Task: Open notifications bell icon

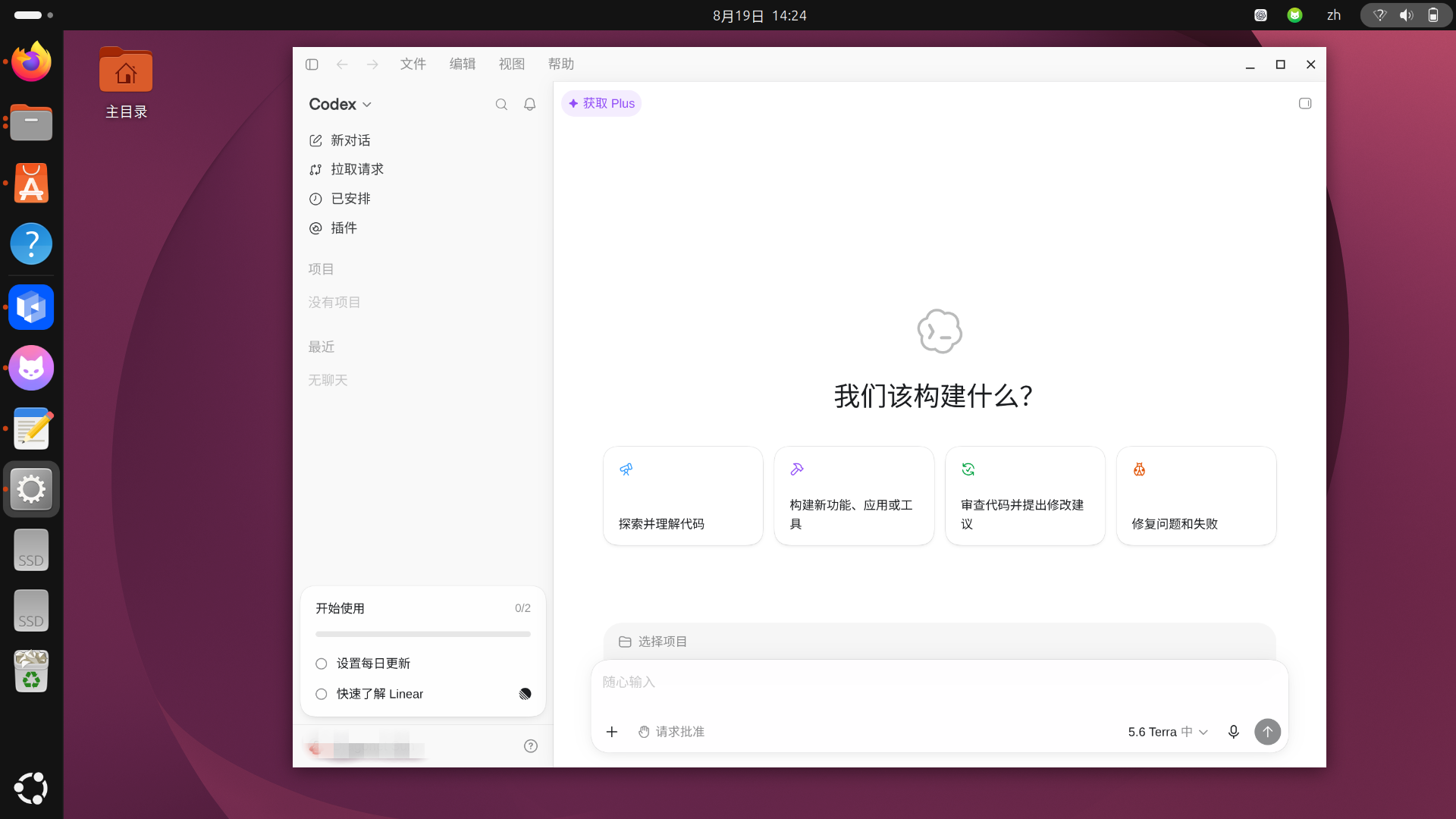Action: [530, 105]
